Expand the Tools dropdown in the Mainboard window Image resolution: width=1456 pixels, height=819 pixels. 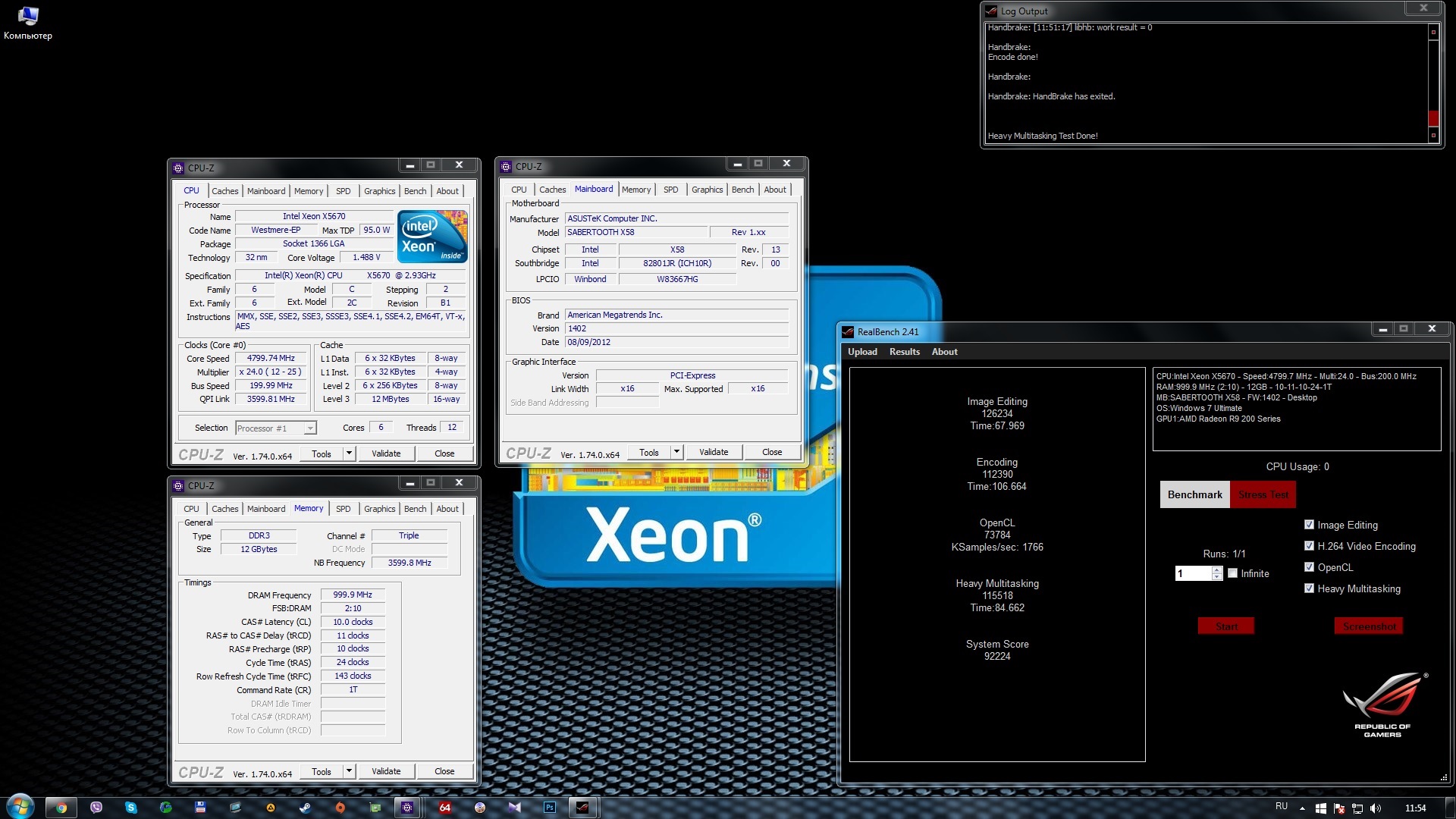coord(676,452)
